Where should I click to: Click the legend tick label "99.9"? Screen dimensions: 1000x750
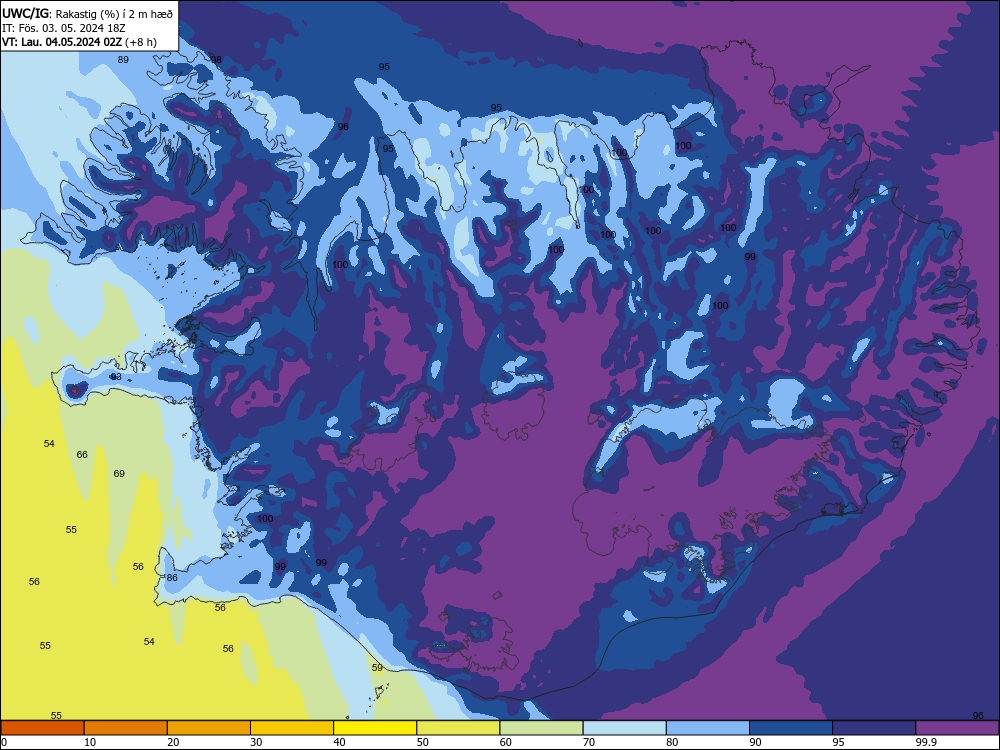pyautogui.click(x=926, y=742)
